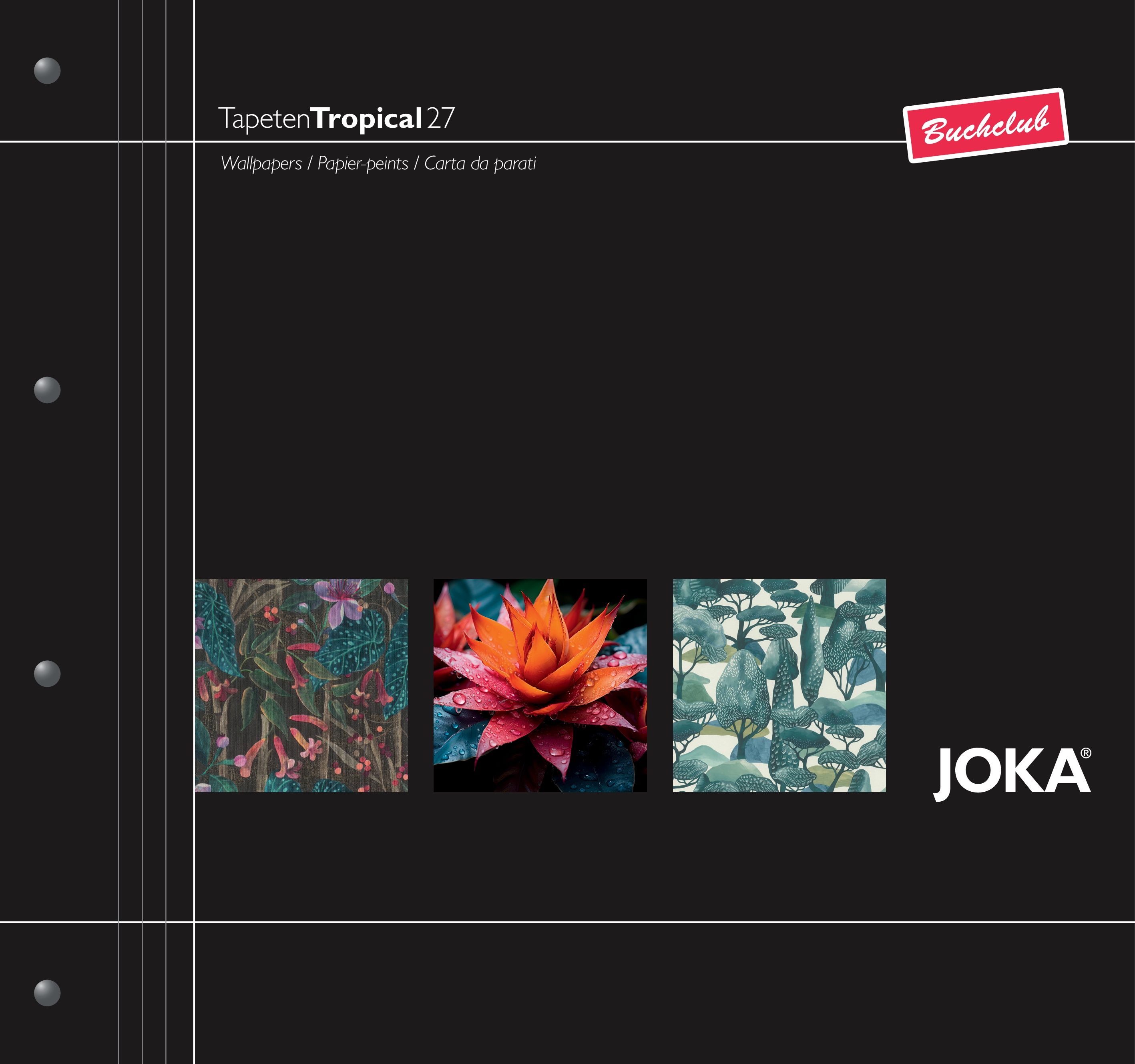Click the second grey rivet from top
This screenshot has height=1064, width=1135.
[47, 390]
